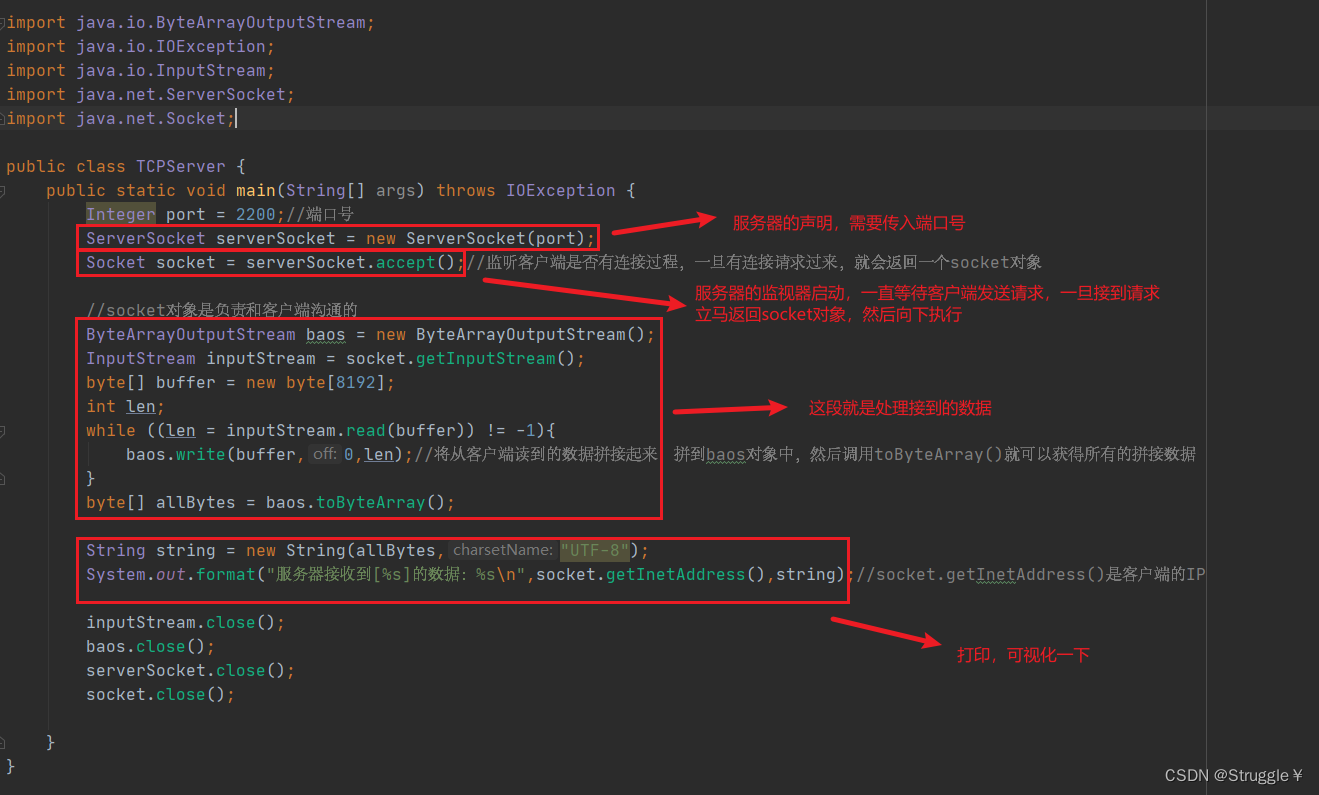
Task: Click comment "//socket.getInetAddress()是客户端的IP"
Action: click(1031, 574)
